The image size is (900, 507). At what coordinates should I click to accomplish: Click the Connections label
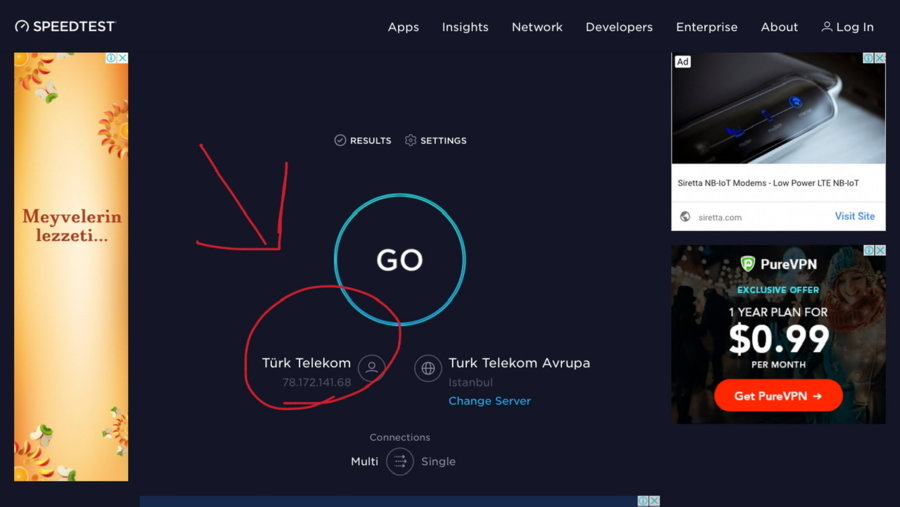[x=399, y=438]
